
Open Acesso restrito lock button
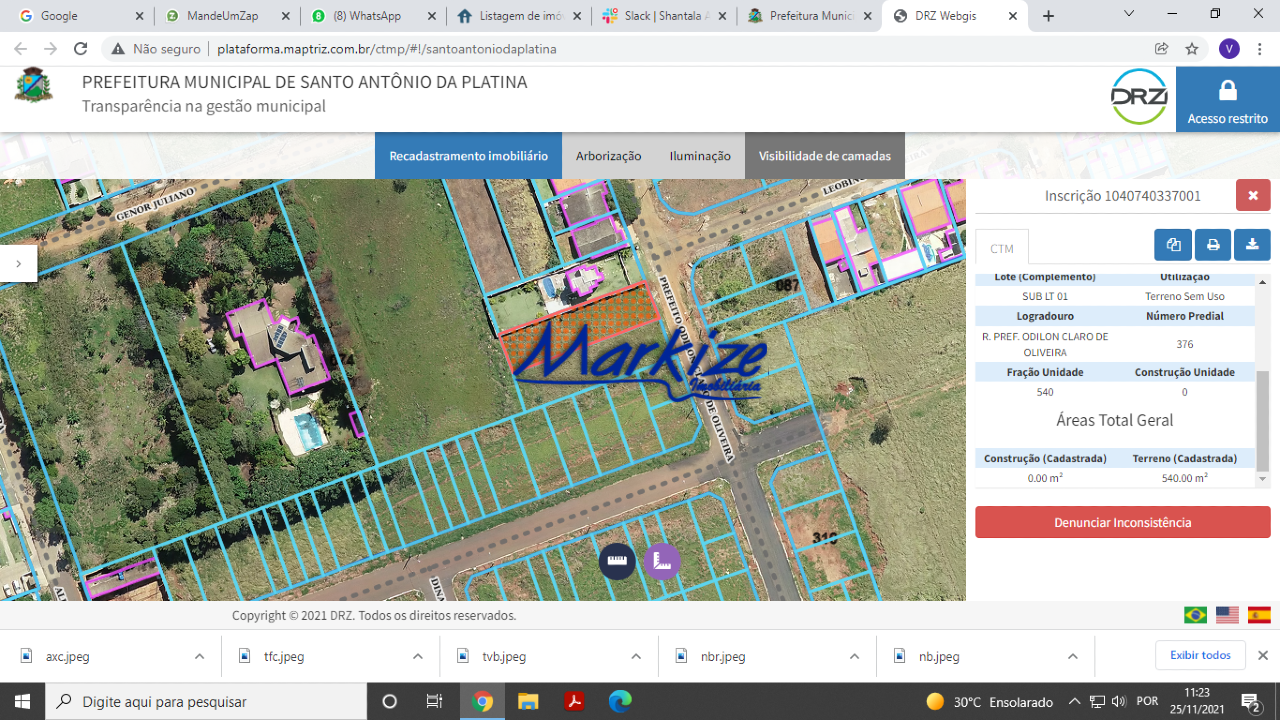click(x=1228, y=100)
